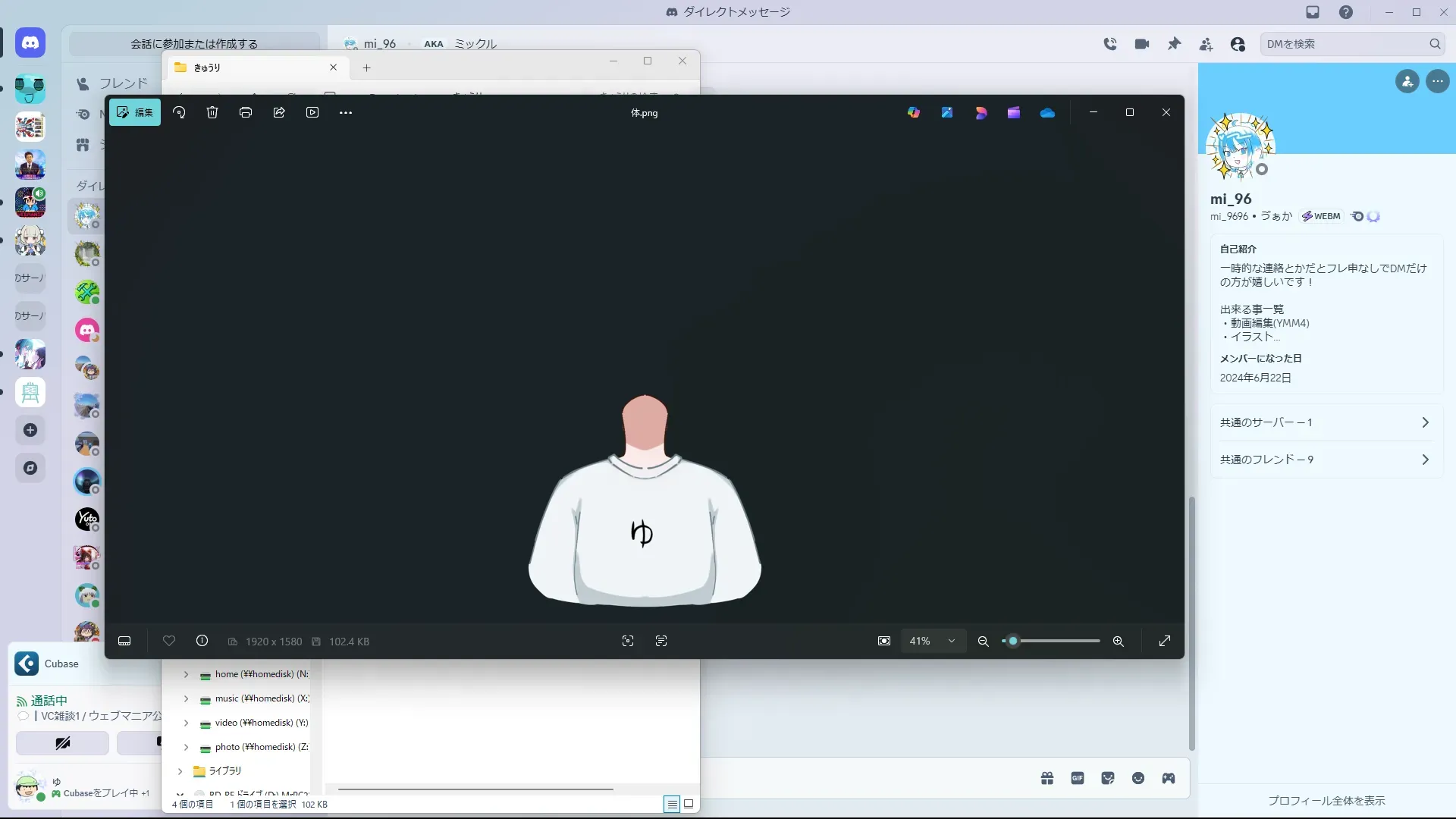The width and height of the screenshot is (1456, 819).
Task: Click the zoom in magnifier icon
Action: point(1118,642)
